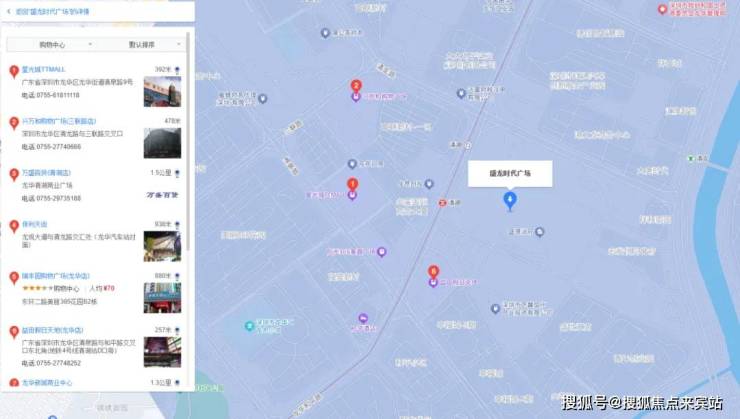Click navigation icon beside 1.3公里 distance
The width and height of the screenshot is (740, 419).
click(177, 383)
